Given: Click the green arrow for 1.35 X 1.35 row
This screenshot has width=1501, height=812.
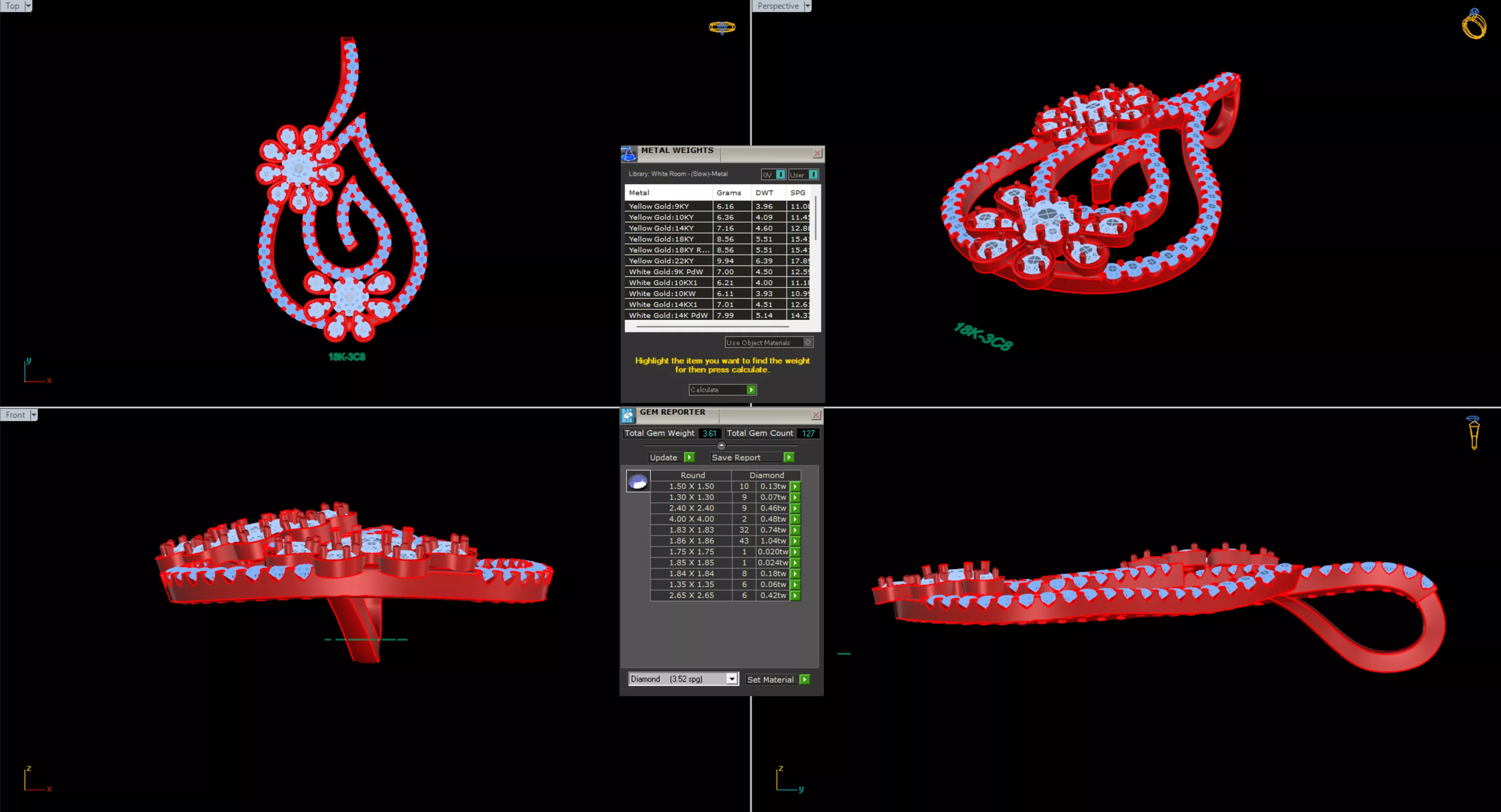Looking at the screenshot, I should point(795,584).
